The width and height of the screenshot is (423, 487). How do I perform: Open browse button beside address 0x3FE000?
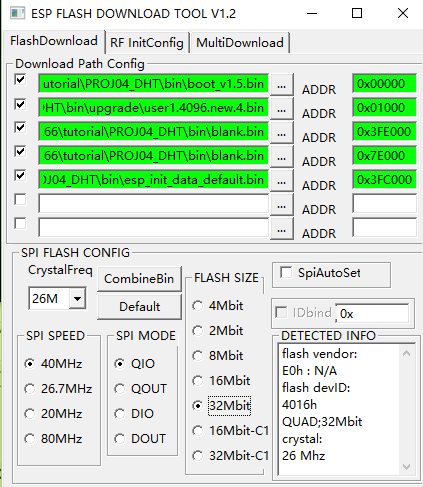point(282,132)
